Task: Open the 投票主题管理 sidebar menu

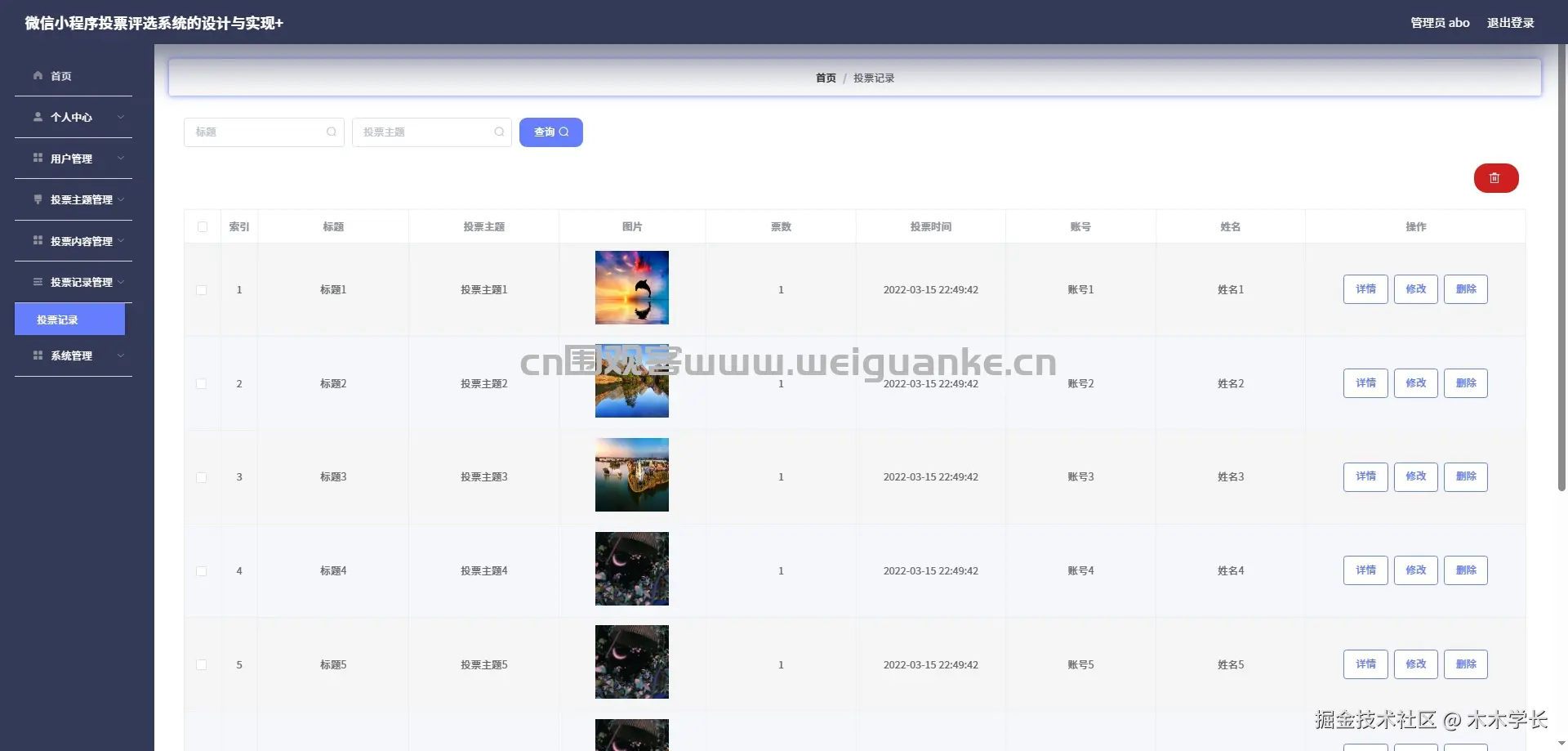Action: 73,199
